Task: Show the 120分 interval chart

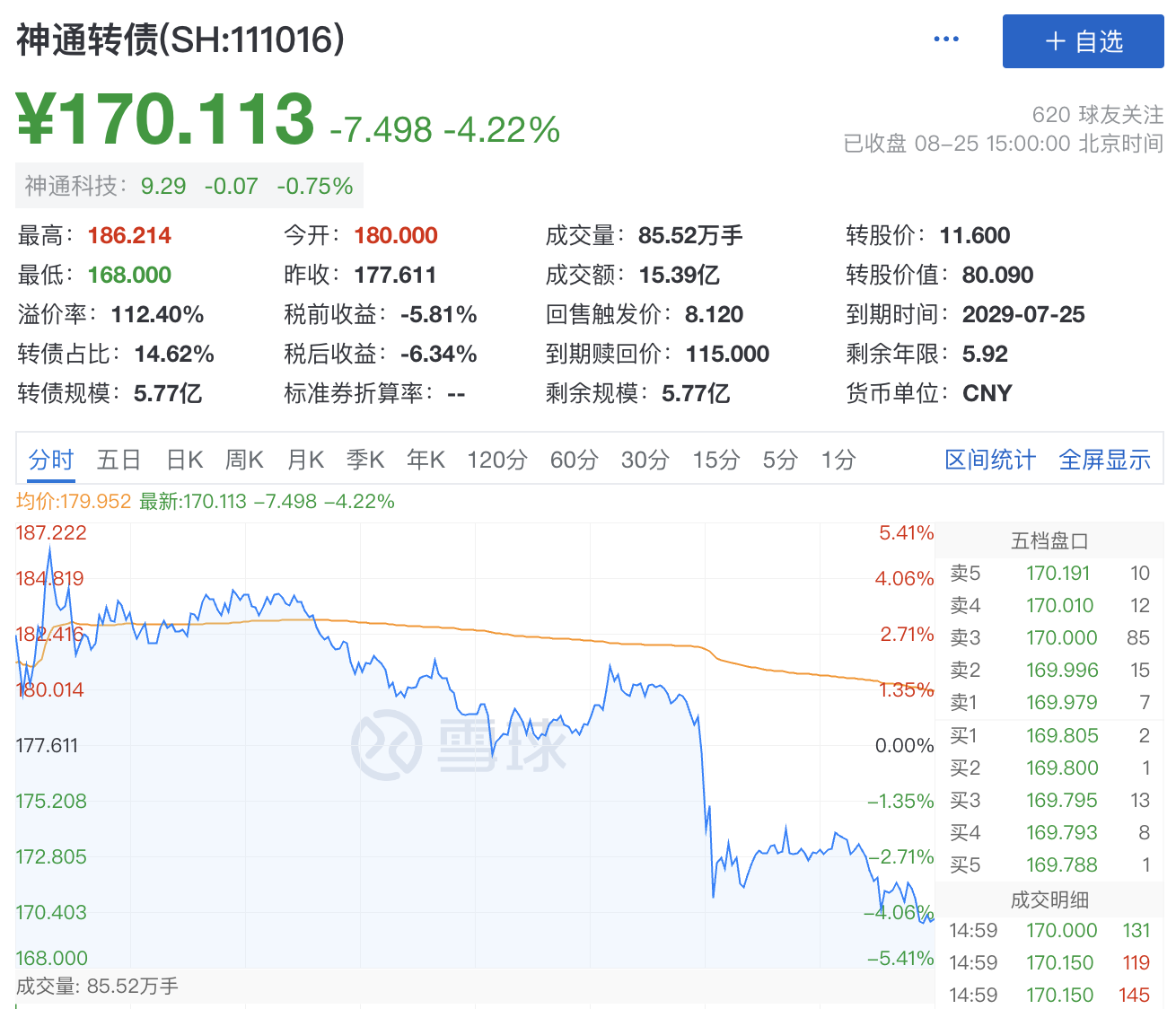Action: [496, 461]
